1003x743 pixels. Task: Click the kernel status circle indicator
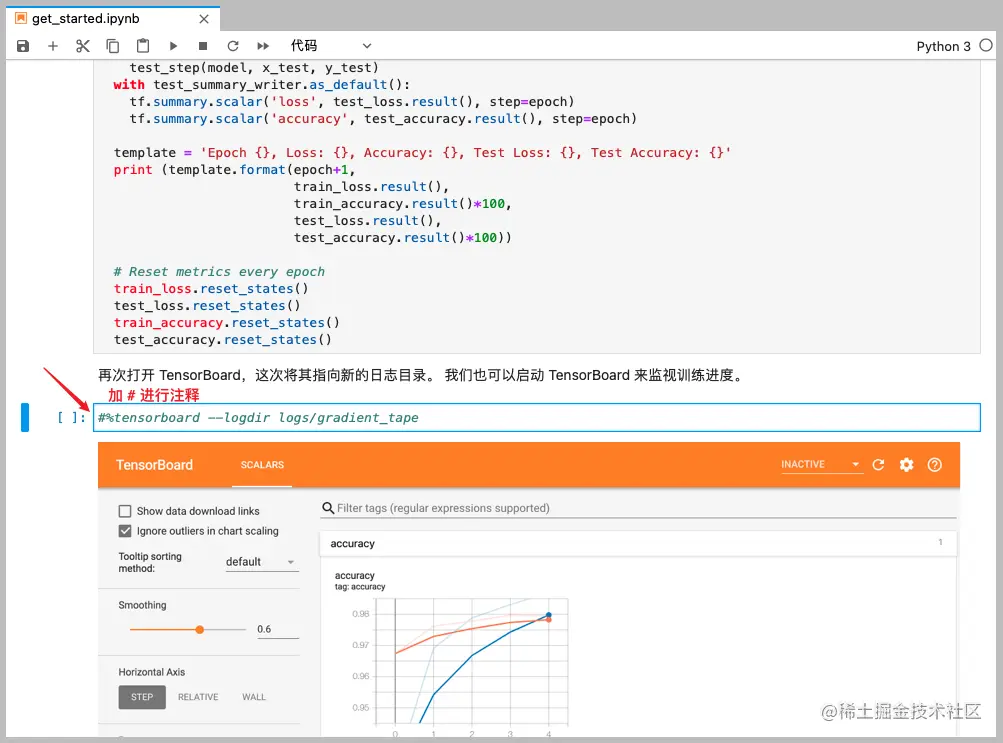click(986, 45)
